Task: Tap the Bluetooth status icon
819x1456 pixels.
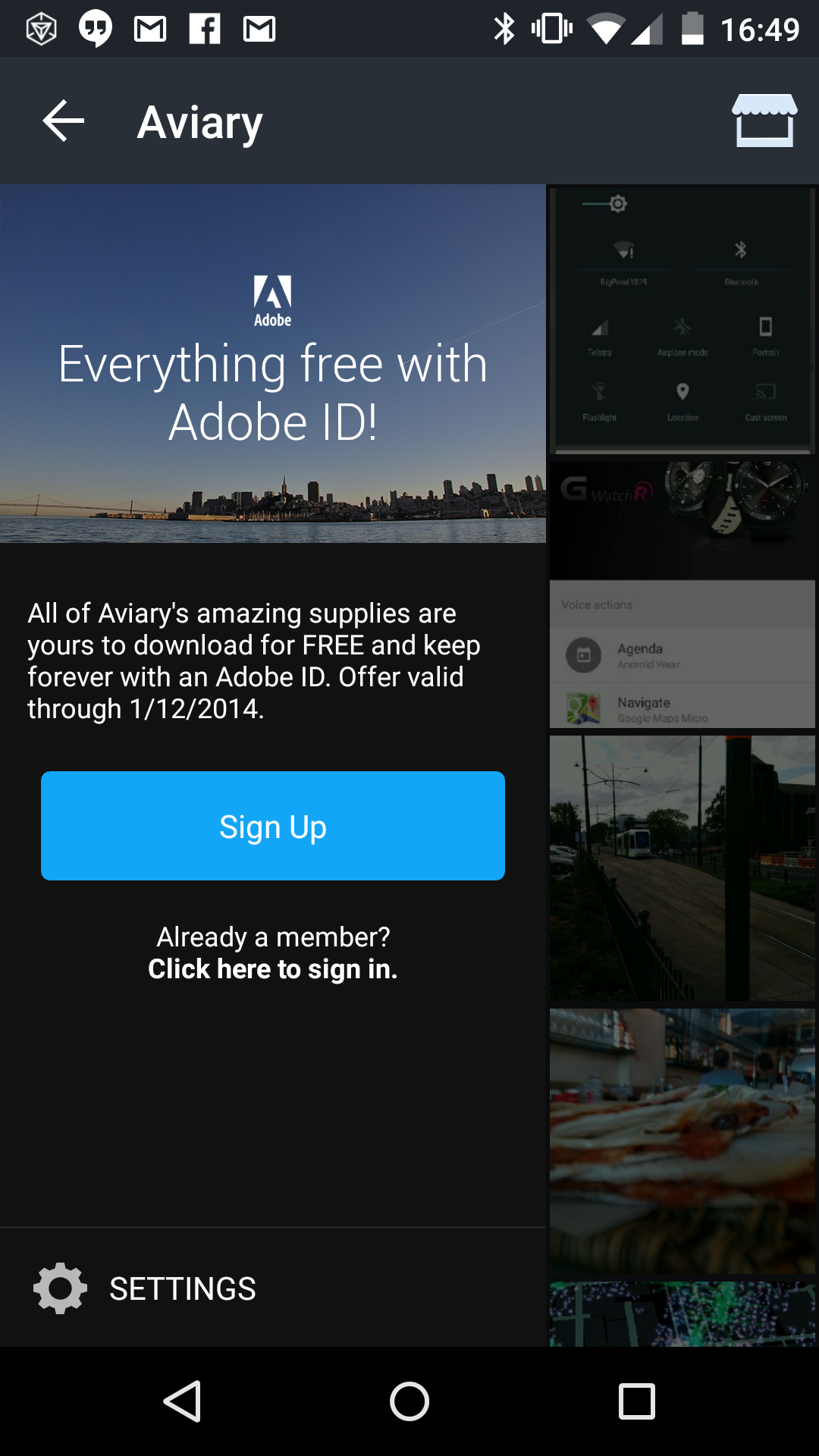Action: (x=504, y=30)
